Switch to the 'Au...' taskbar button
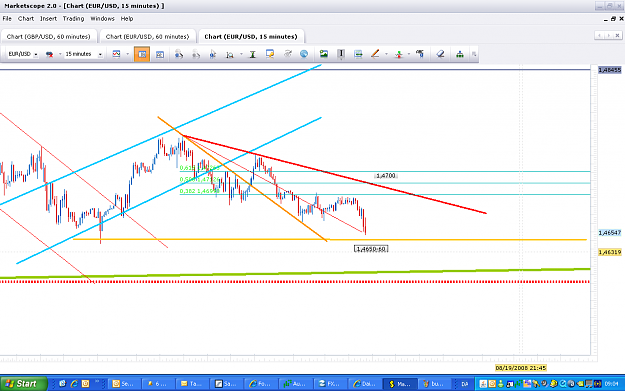 295,384
